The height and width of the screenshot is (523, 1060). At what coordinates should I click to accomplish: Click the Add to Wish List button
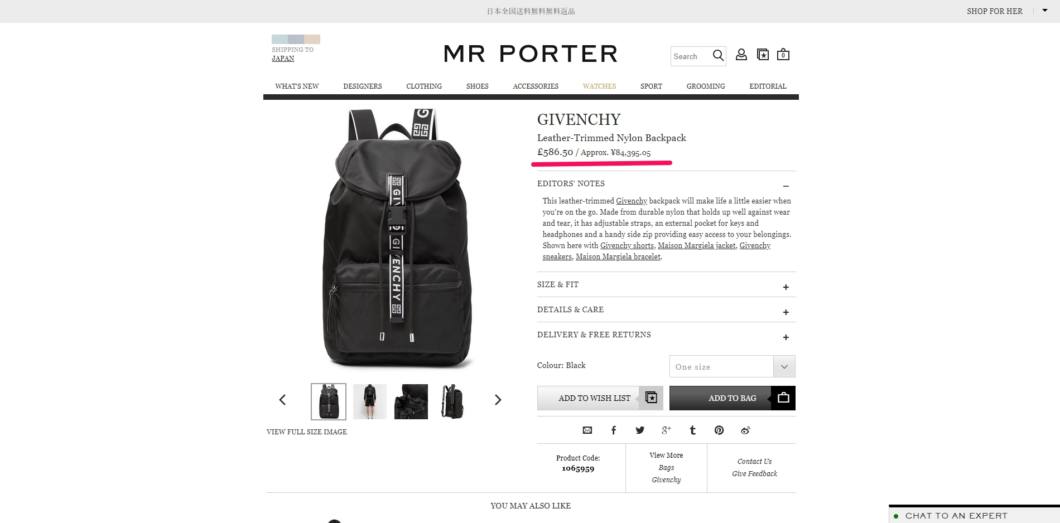click(600, 398)
